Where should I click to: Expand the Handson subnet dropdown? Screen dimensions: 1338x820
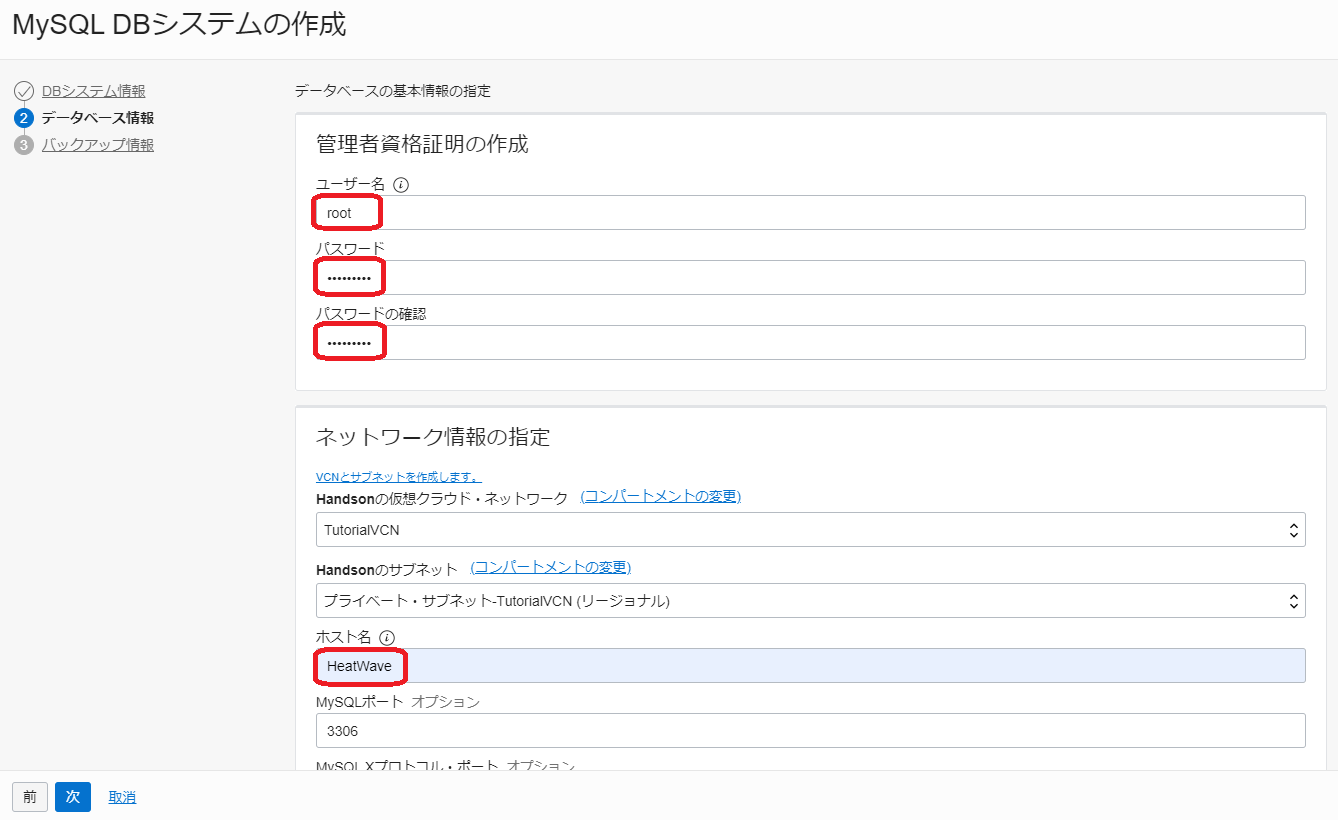tap(809, 601)
